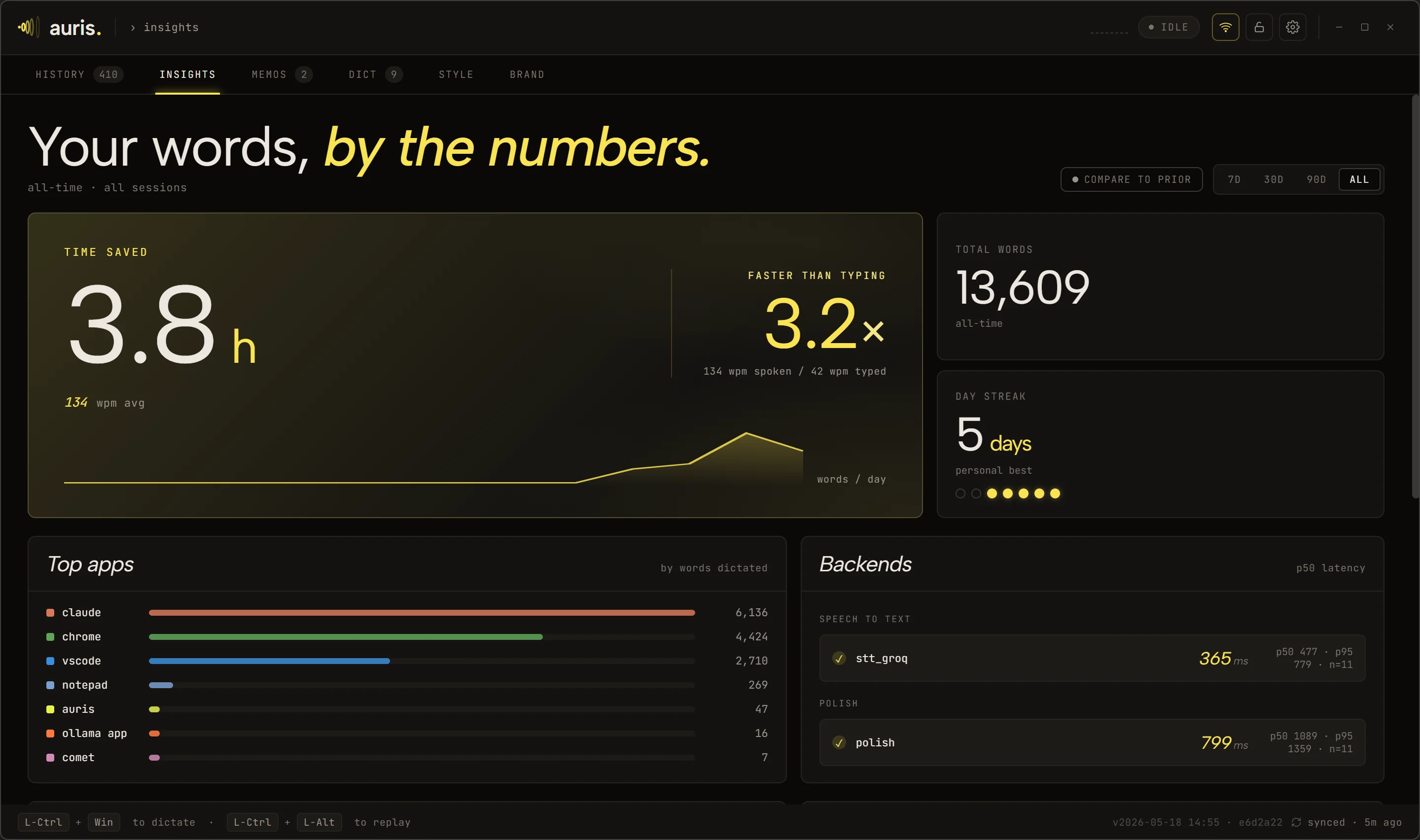Click the 6,136 word count
The width and height of the screenshot is (1420, 840).
coord(751,613)
